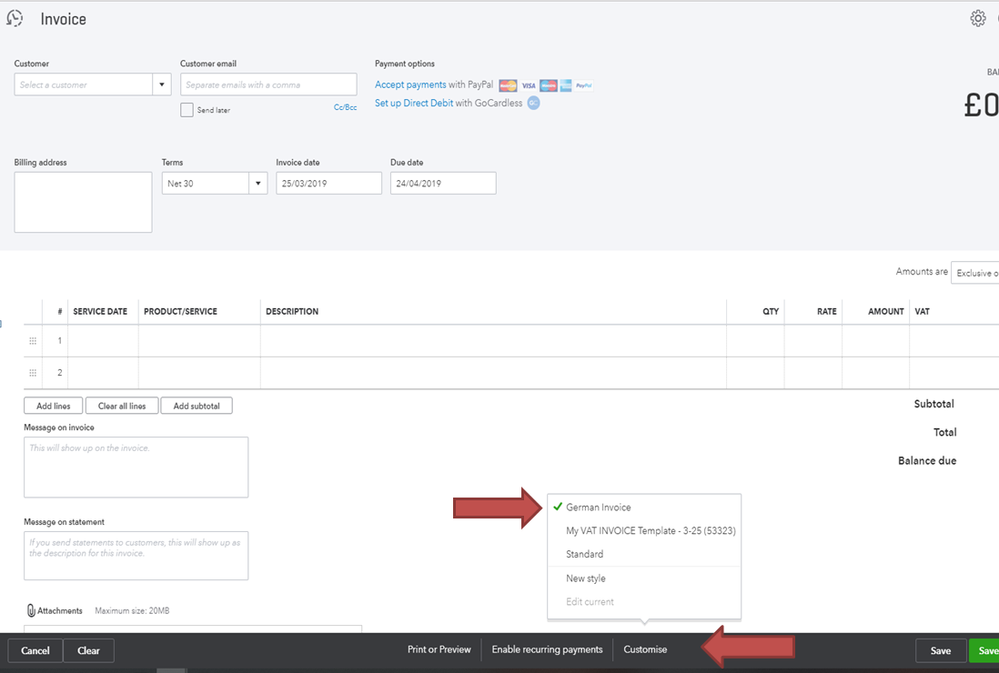
Task: Click the green Save button
Action: [x=984, y=651]
